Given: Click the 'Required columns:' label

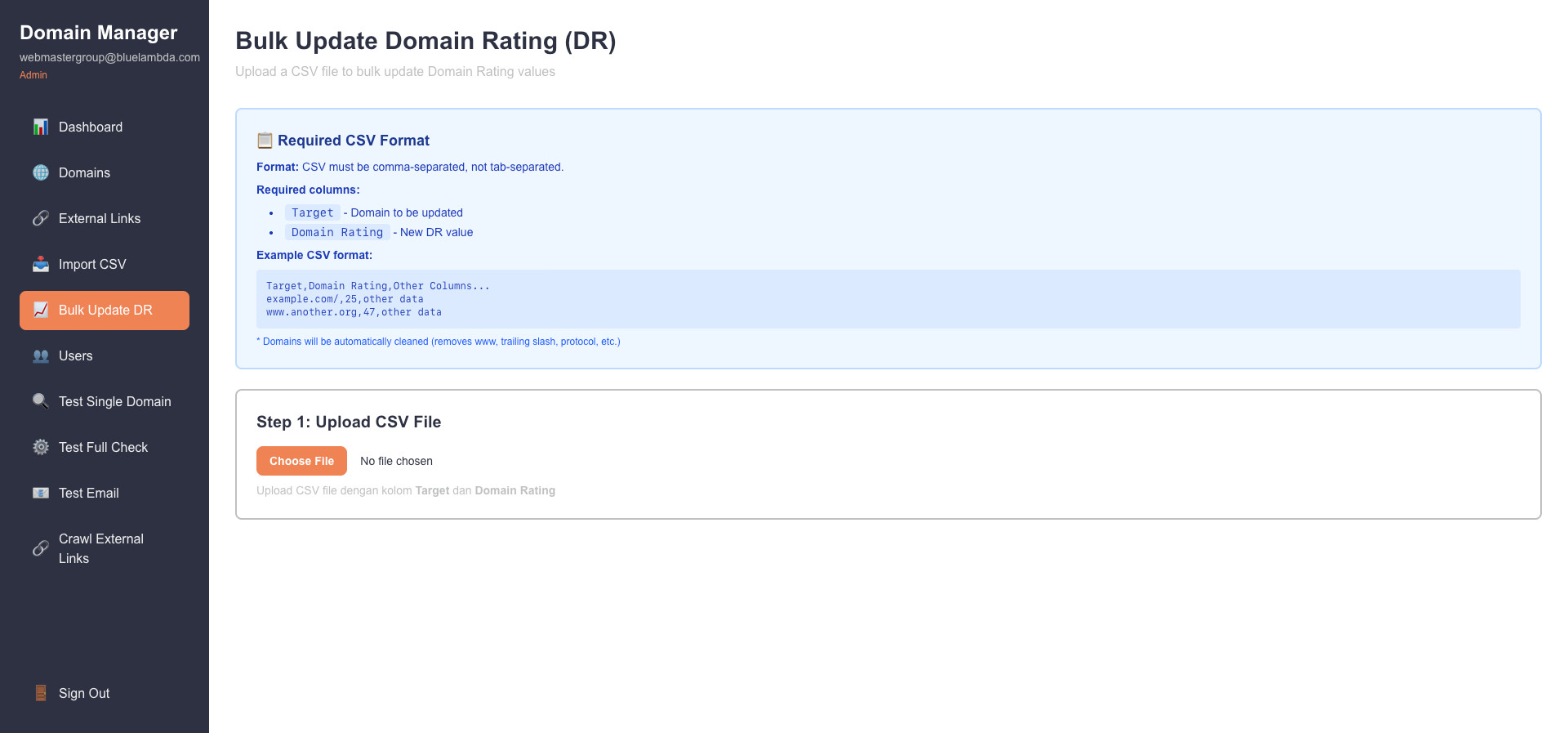Looking at the screenshot, I should coord(308,190).
